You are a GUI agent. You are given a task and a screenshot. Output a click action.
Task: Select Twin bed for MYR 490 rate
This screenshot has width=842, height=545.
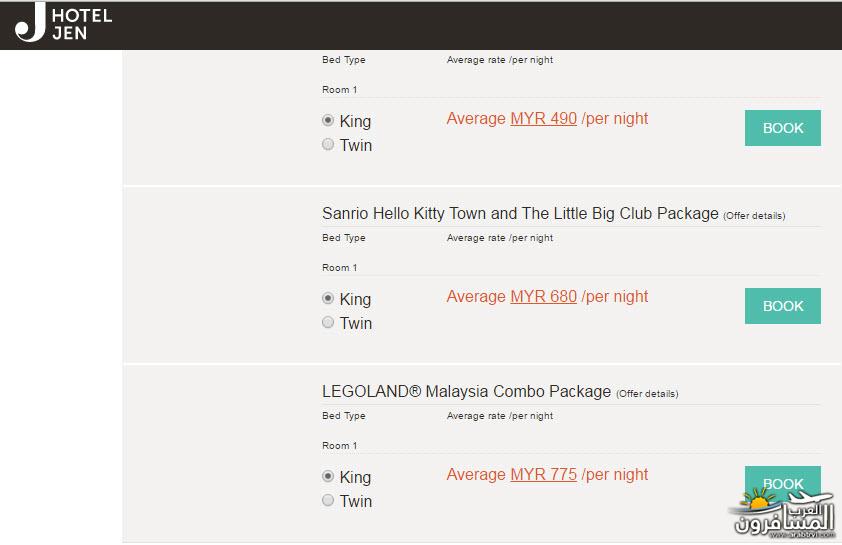coord(328,144)
